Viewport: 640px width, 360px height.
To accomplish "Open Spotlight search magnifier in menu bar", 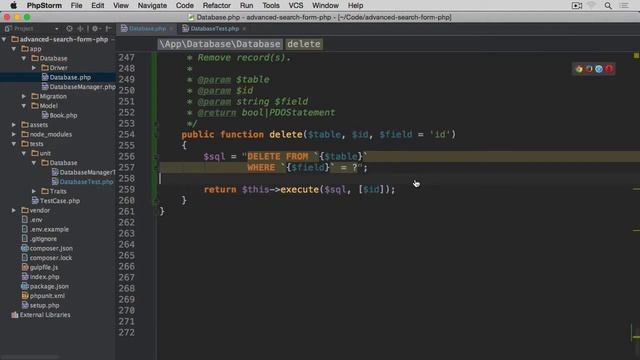I will pyautogui.click(x=608, y=6).
